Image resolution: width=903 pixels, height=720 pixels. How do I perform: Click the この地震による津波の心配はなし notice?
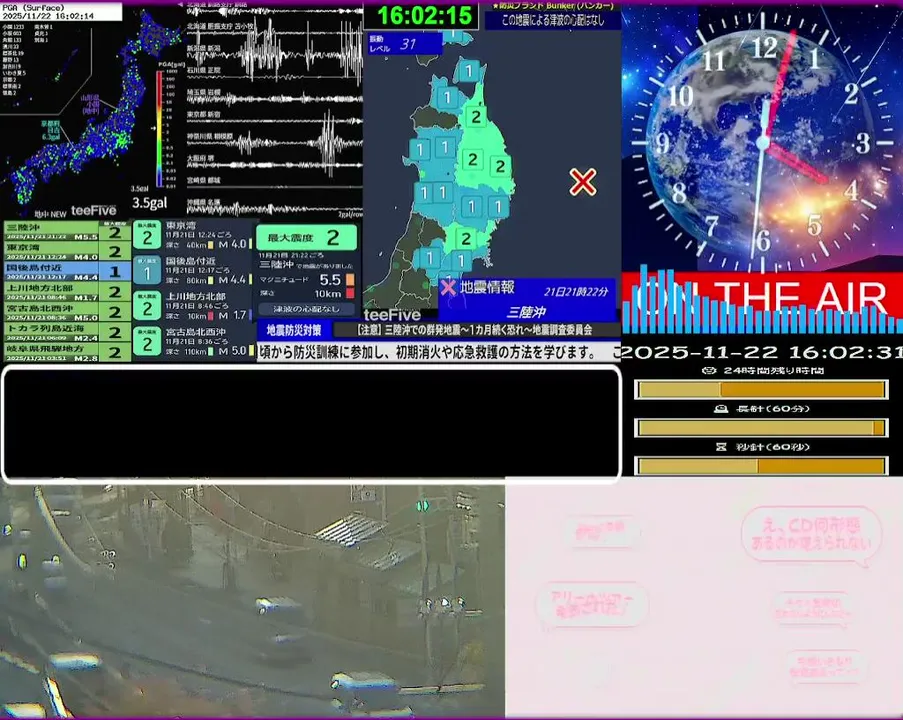tap(553, 20)
